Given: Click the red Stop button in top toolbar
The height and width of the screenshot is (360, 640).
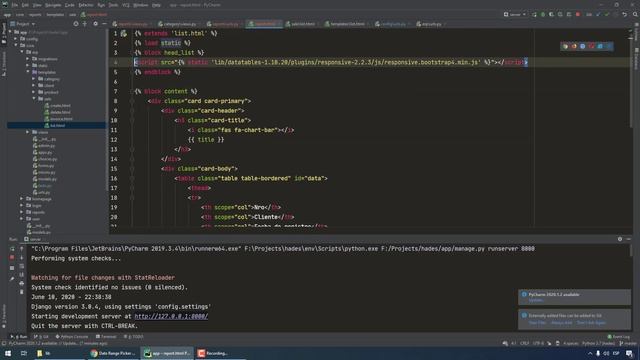Looking at the screenshot, I should [578, 14].
